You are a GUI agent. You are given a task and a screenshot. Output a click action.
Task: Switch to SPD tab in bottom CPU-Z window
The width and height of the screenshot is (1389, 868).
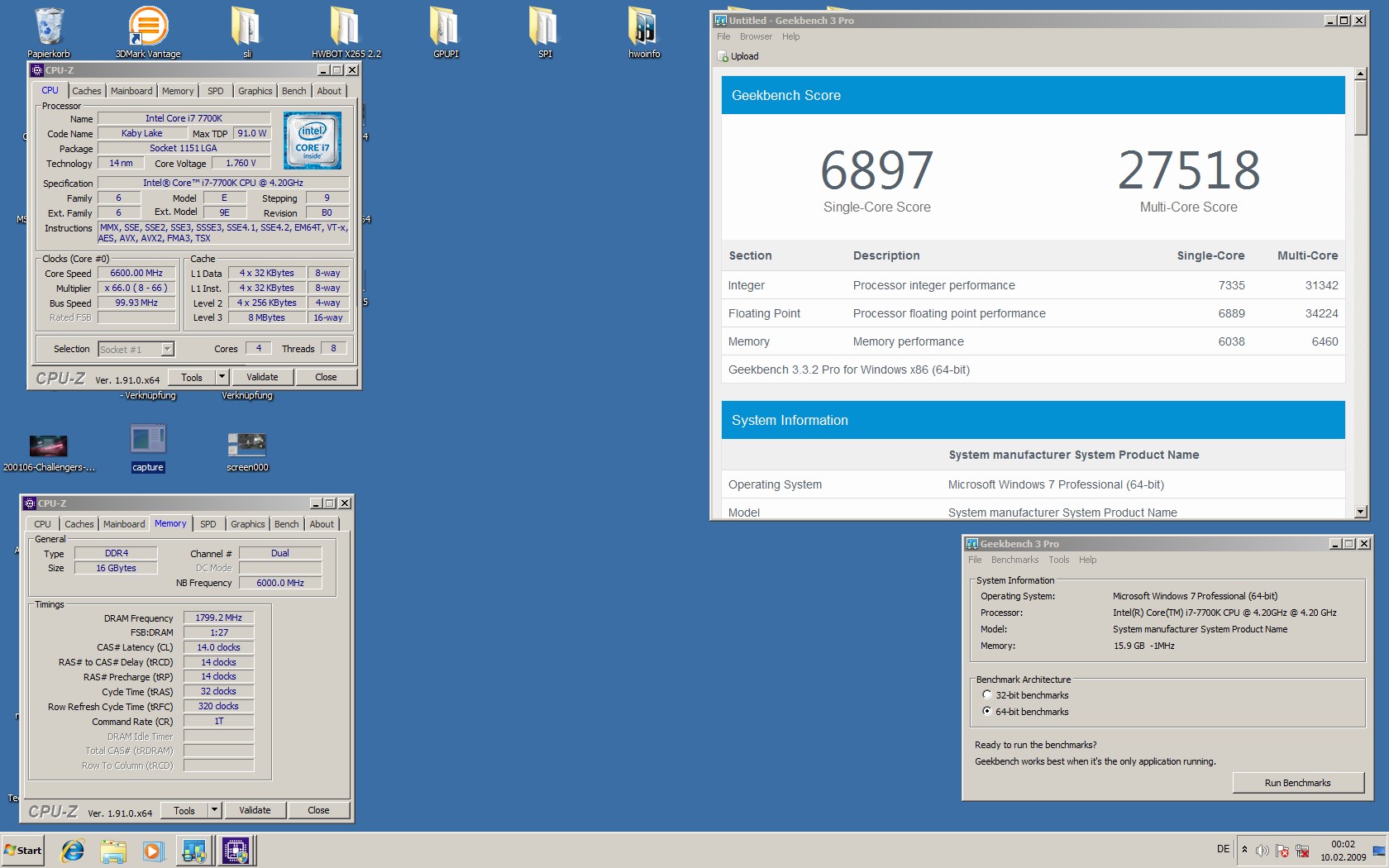[x=208, y=524]
